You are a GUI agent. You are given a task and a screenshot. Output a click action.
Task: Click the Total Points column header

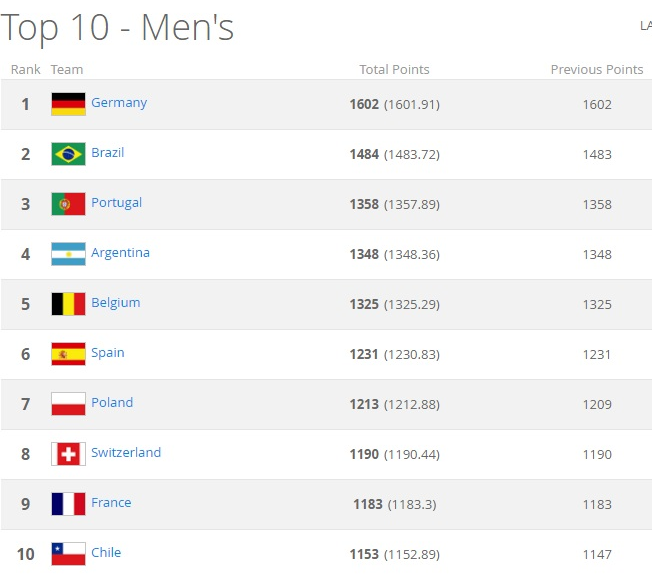point(394,70)
